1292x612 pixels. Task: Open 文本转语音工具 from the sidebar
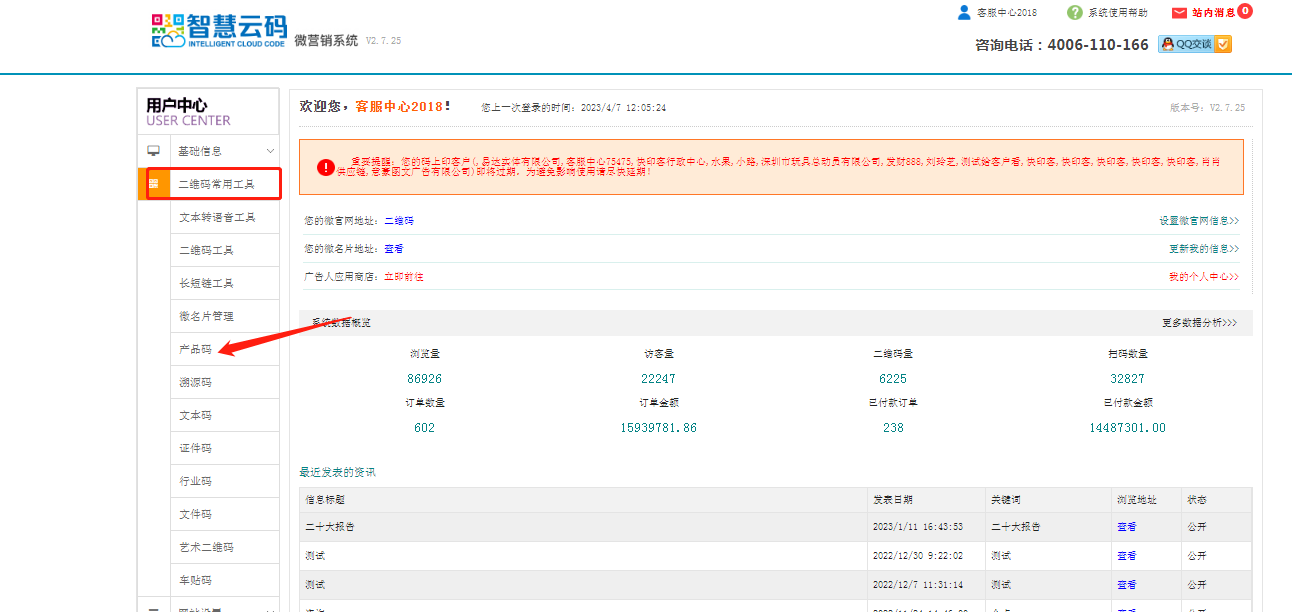(217, 217)
